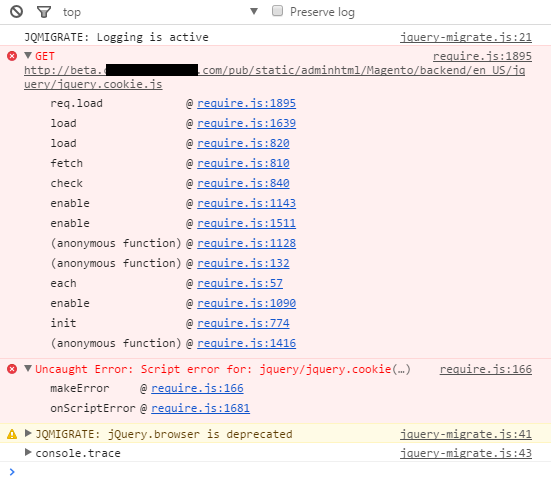Open the jquery-migrate.js:21 source link
This screenshot has width=551, height=495.
pos(466,37)
